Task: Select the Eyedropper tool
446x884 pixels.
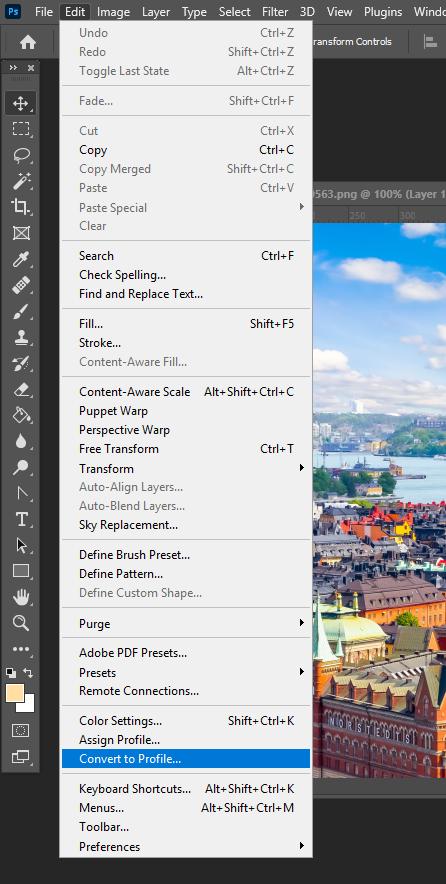Action: pos(21,259)
